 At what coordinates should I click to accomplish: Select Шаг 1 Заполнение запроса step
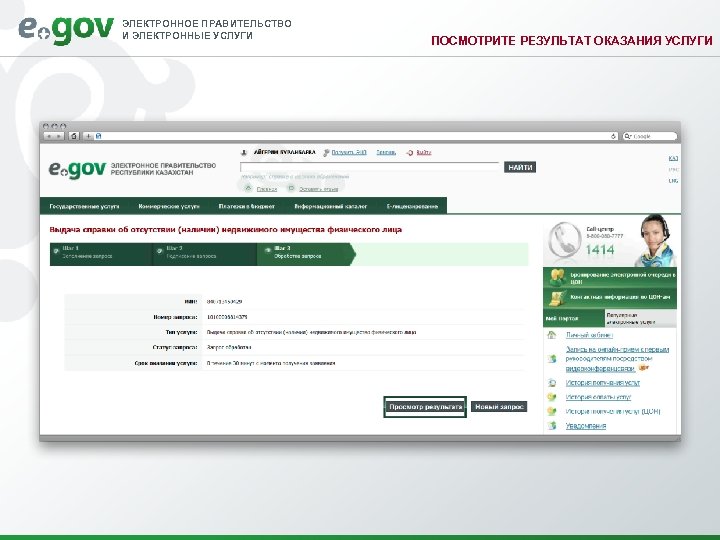coord(101,254)
